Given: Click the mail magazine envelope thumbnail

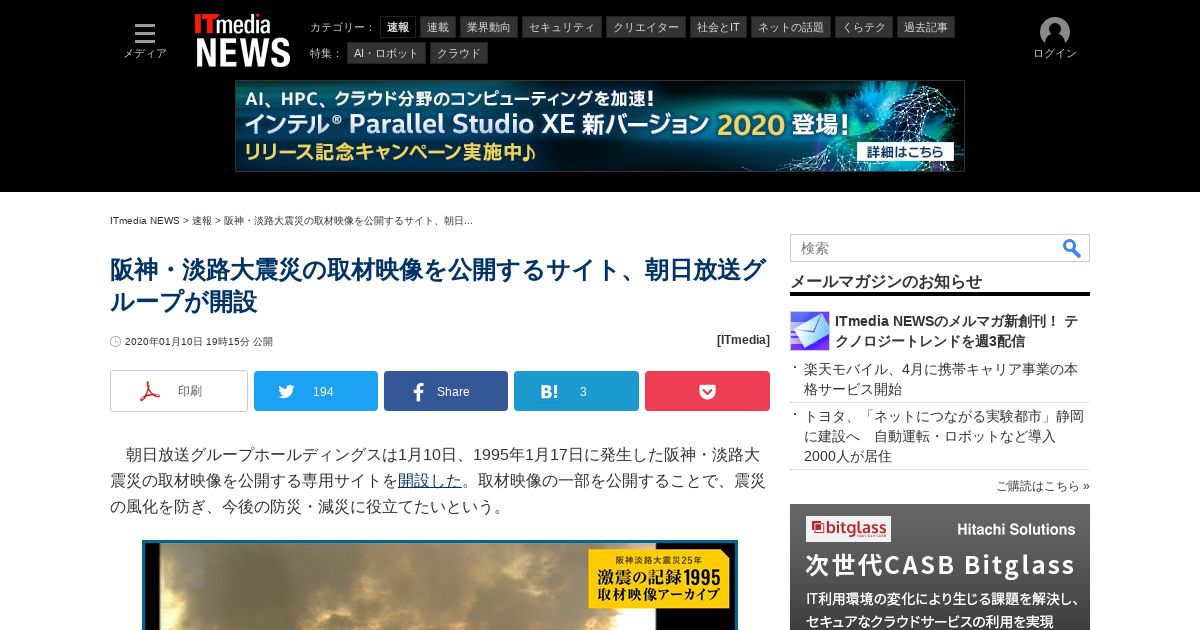Looking at the screenshot, I should (810, 331).
